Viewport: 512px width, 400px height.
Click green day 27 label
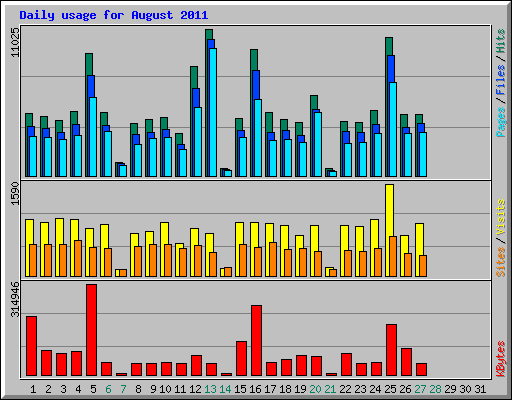tap(420, 389)
